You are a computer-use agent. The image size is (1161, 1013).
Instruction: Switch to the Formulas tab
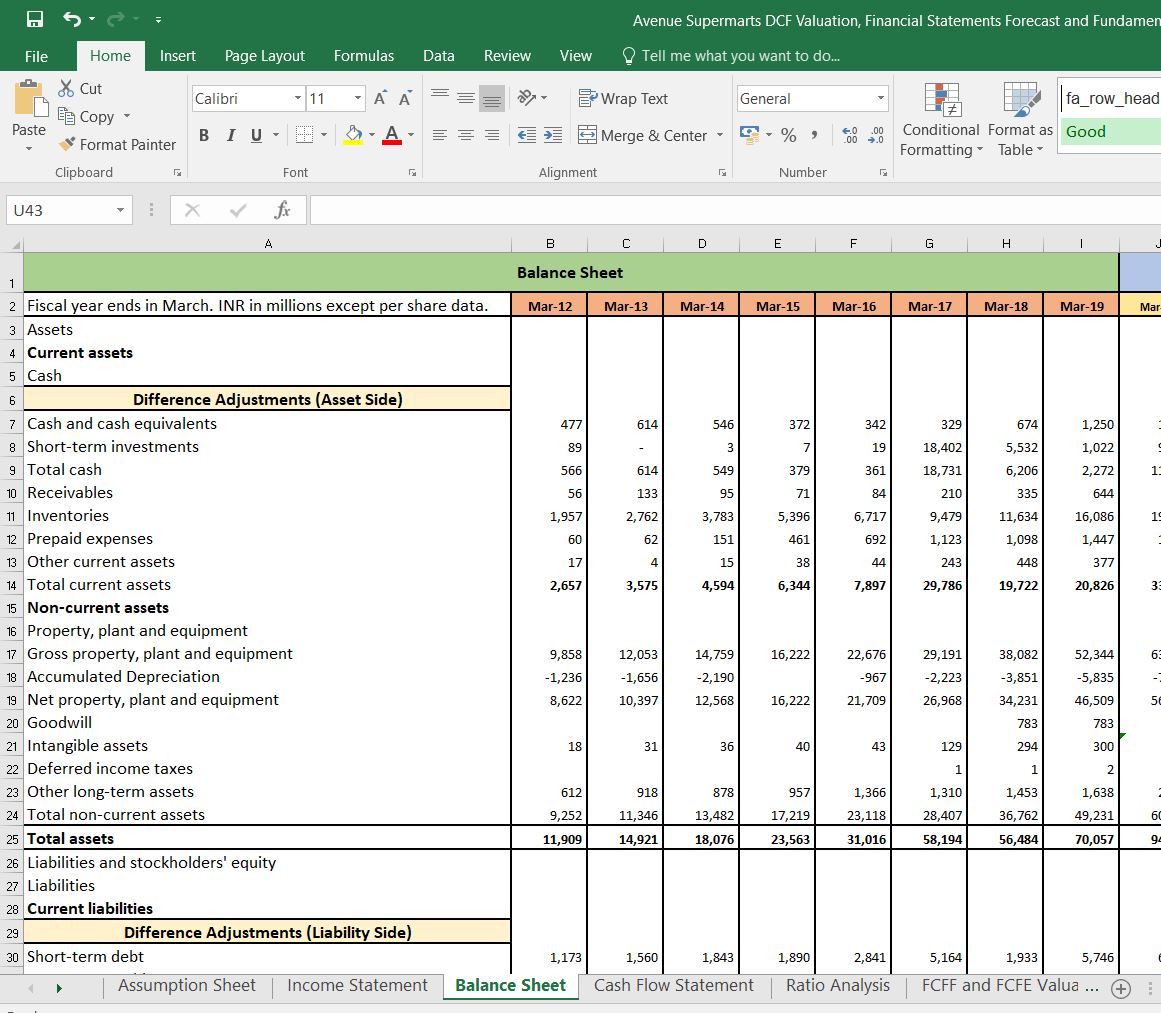364,56
